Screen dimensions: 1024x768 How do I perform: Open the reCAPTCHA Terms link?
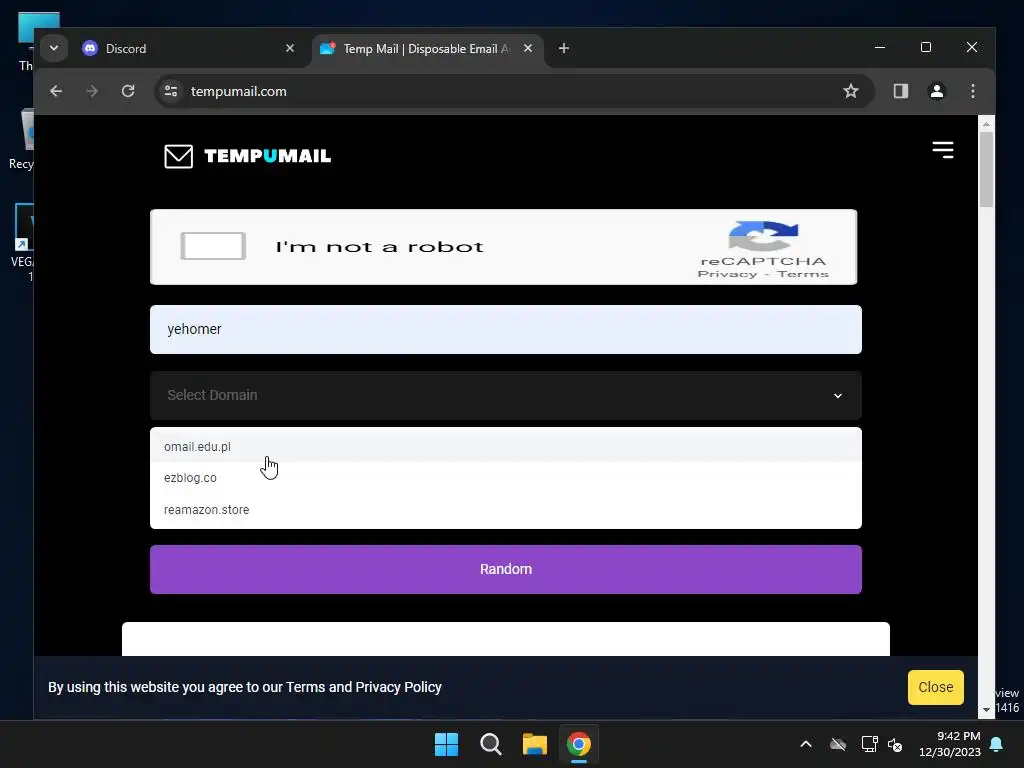pos(803,274)
